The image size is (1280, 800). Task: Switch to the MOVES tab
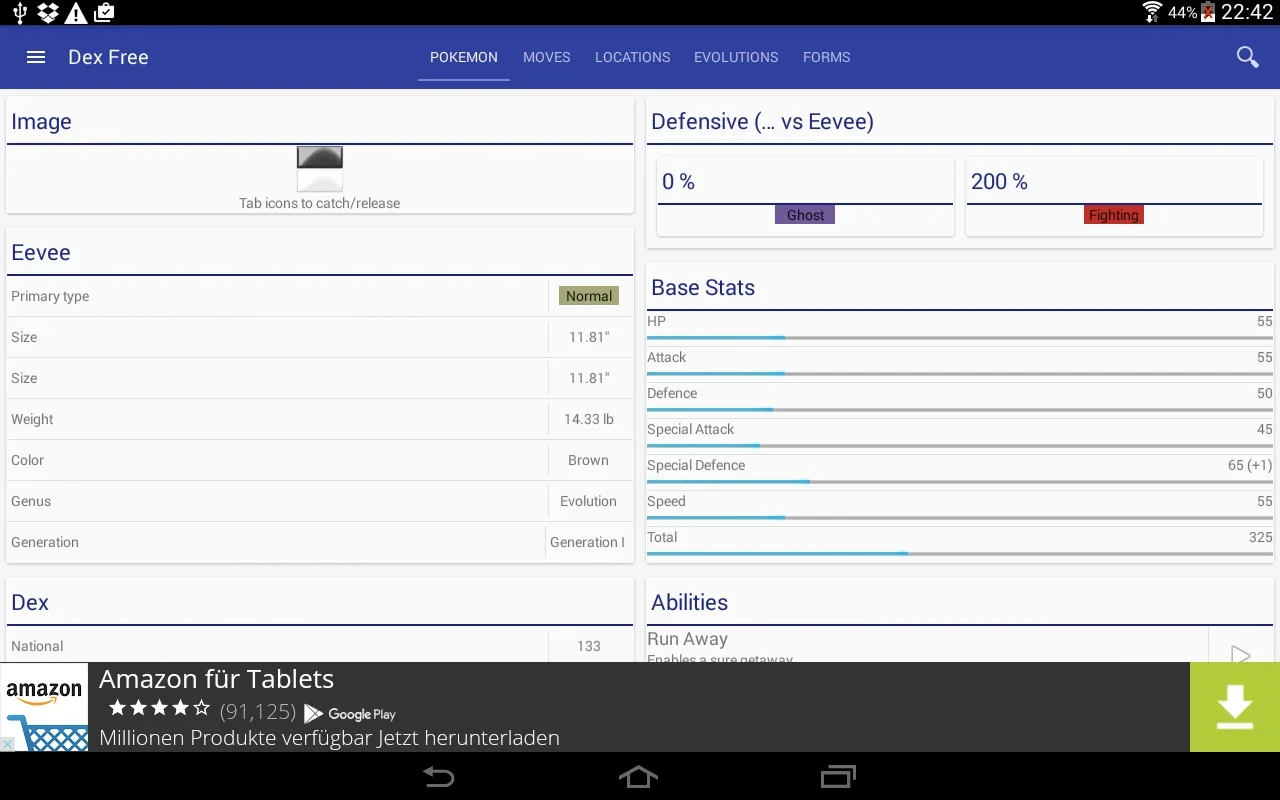547,57
